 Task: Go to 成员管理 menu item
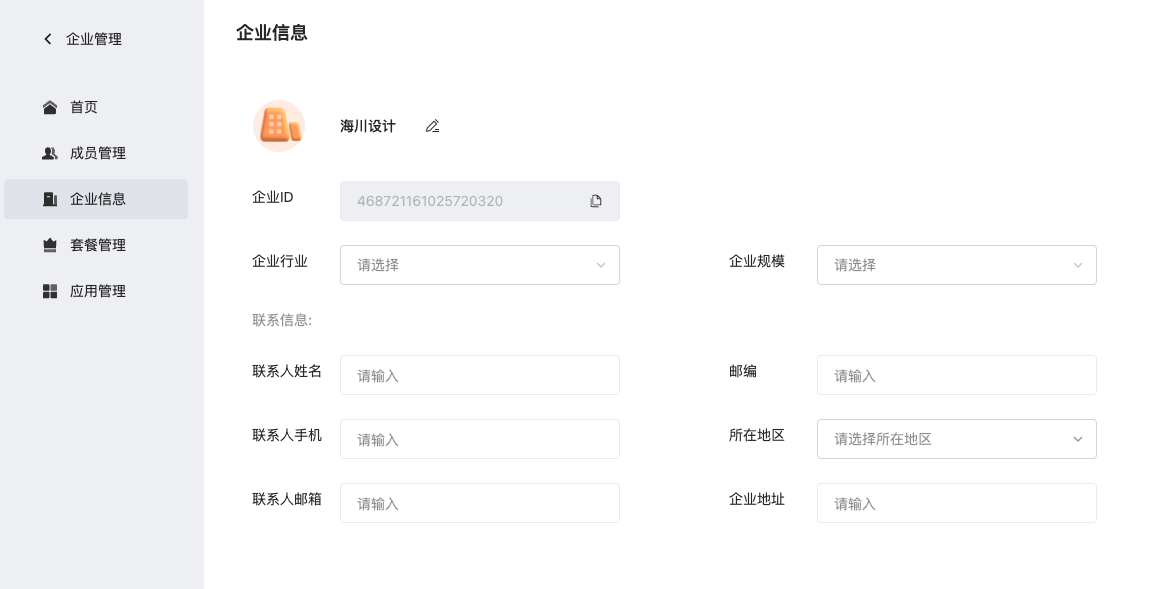96,153
